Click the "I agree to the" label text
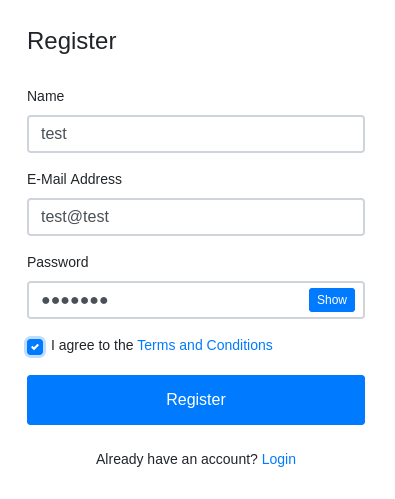 point(92,345)
